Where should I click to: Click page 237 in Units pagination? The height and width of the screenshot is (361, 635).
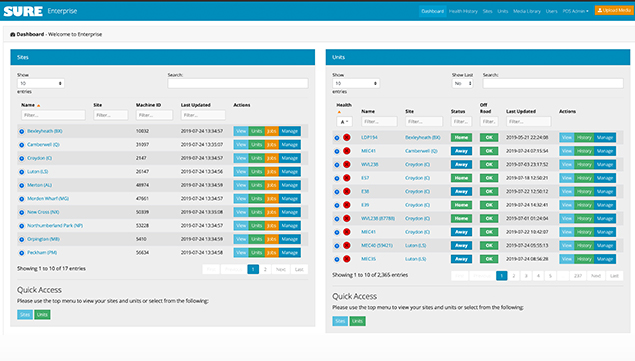[578, 276]
